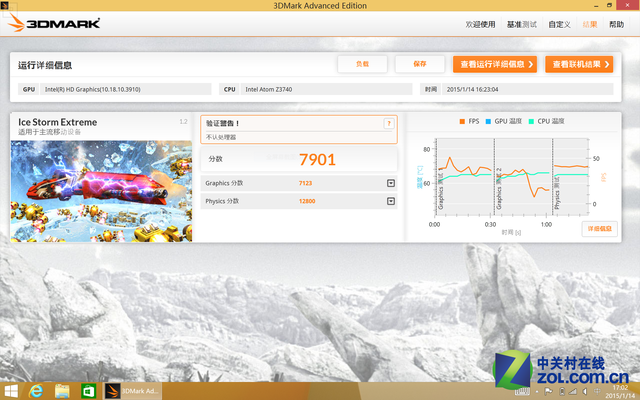This screenshot has height=400, width=640.
Task: Click the blue GPU 温度 legend swatch
Action: pos(488,121)
